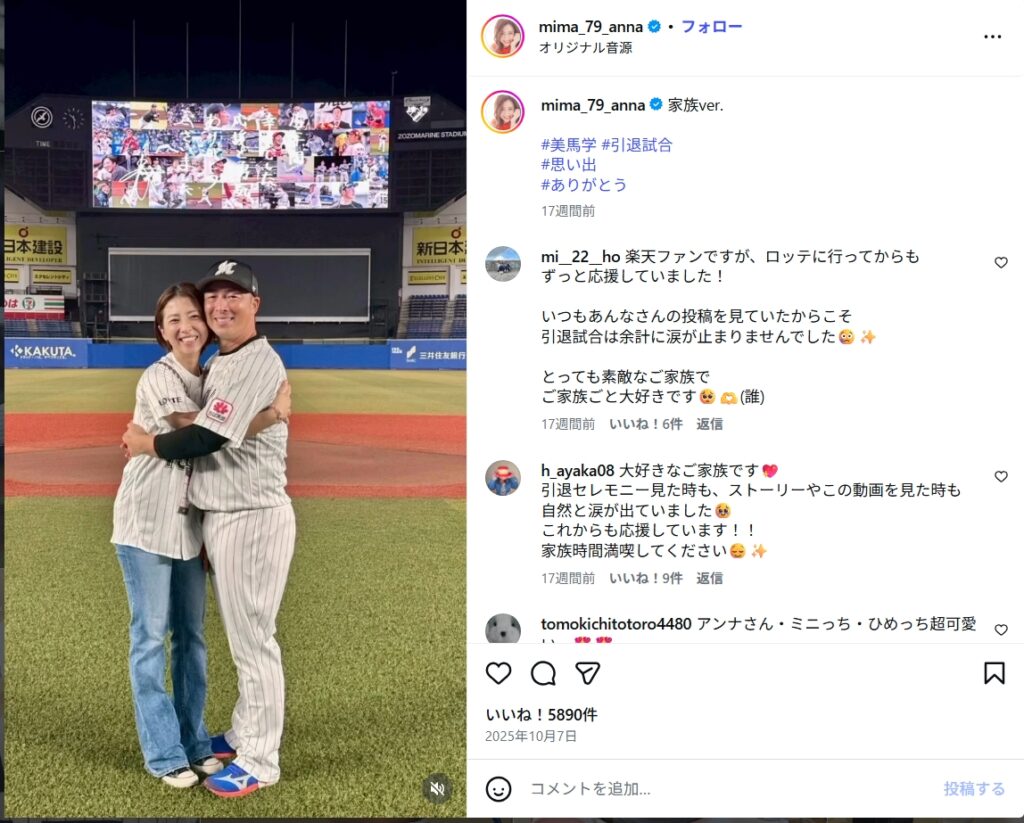This screenshot has height=823, width=1024.
Task: Share the post with the paper plane icon
Action: pos(587,673)
